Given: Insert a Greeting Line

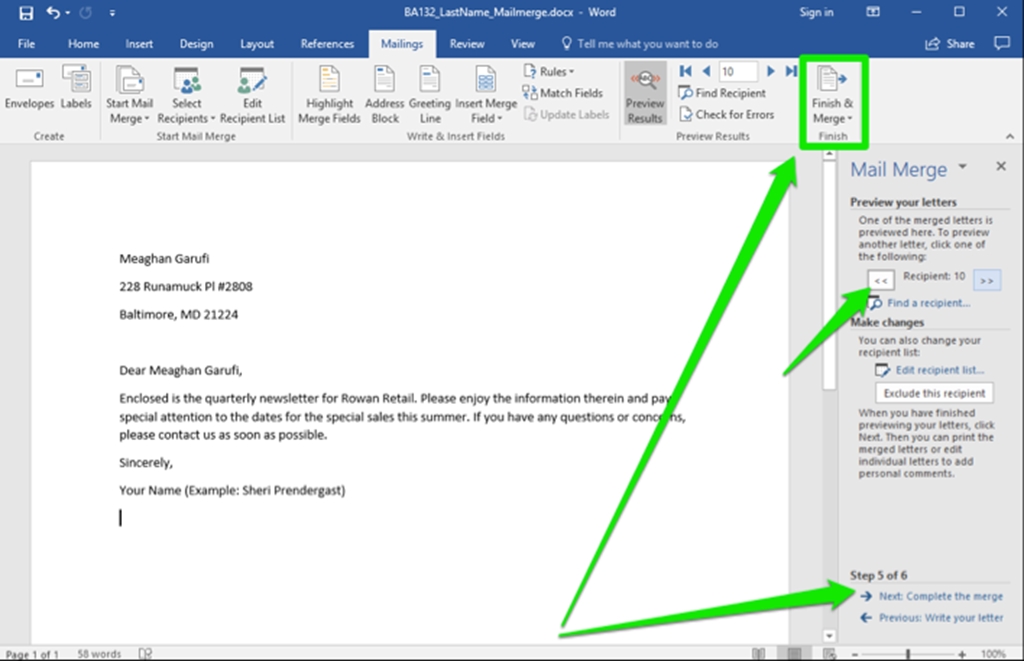Looking at the screenshot, I should coord(430,95).
